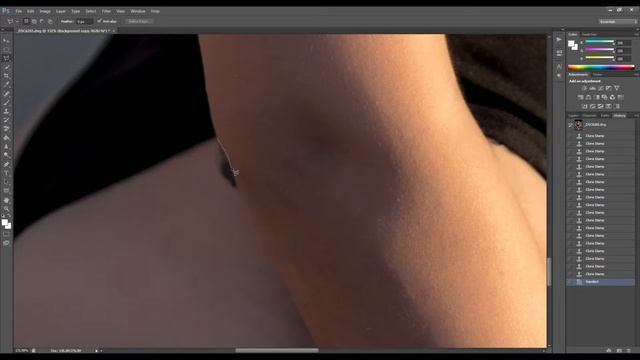Set history brush source to snapshot

point(570,125)
